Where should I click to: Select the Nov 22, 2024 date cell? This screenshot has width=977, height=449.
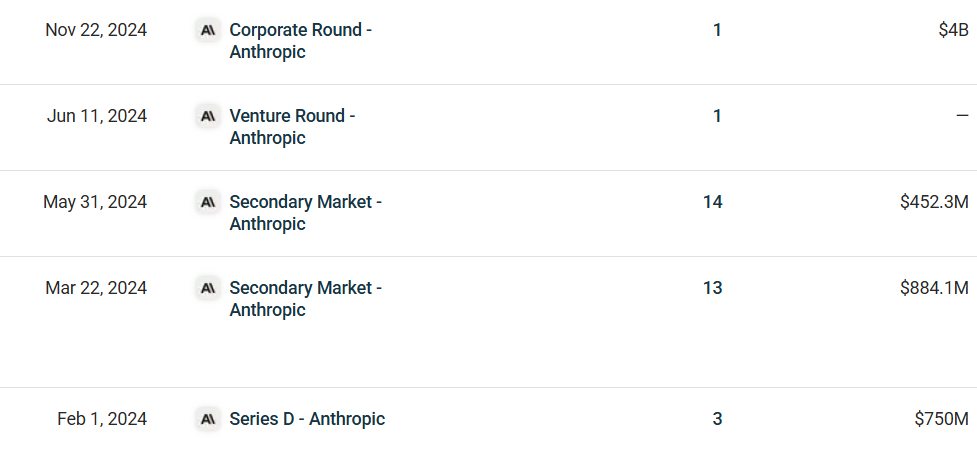click(96, 30)
